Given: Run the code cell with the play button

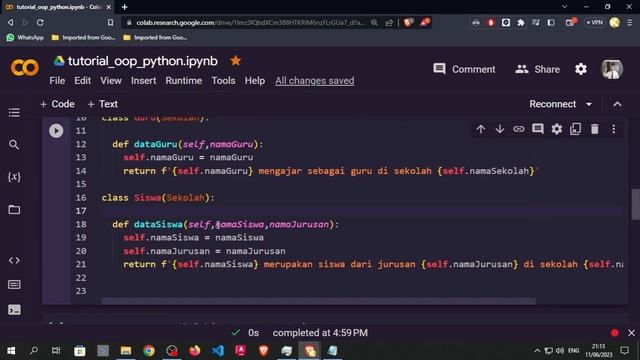Looking at the screenshot, I should 56,131.
